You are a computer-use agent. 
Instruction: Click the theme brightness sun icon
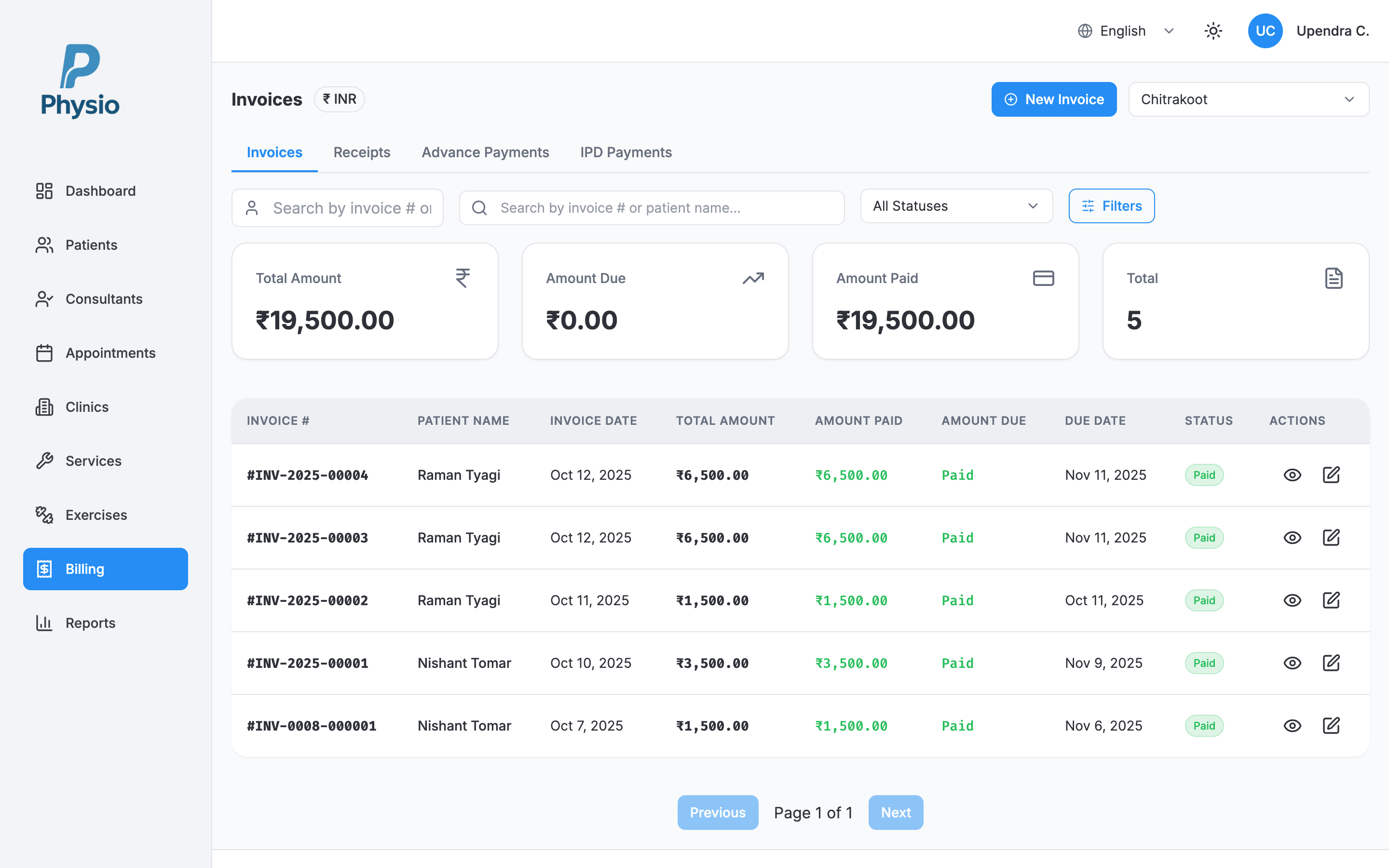(1213, 30)
